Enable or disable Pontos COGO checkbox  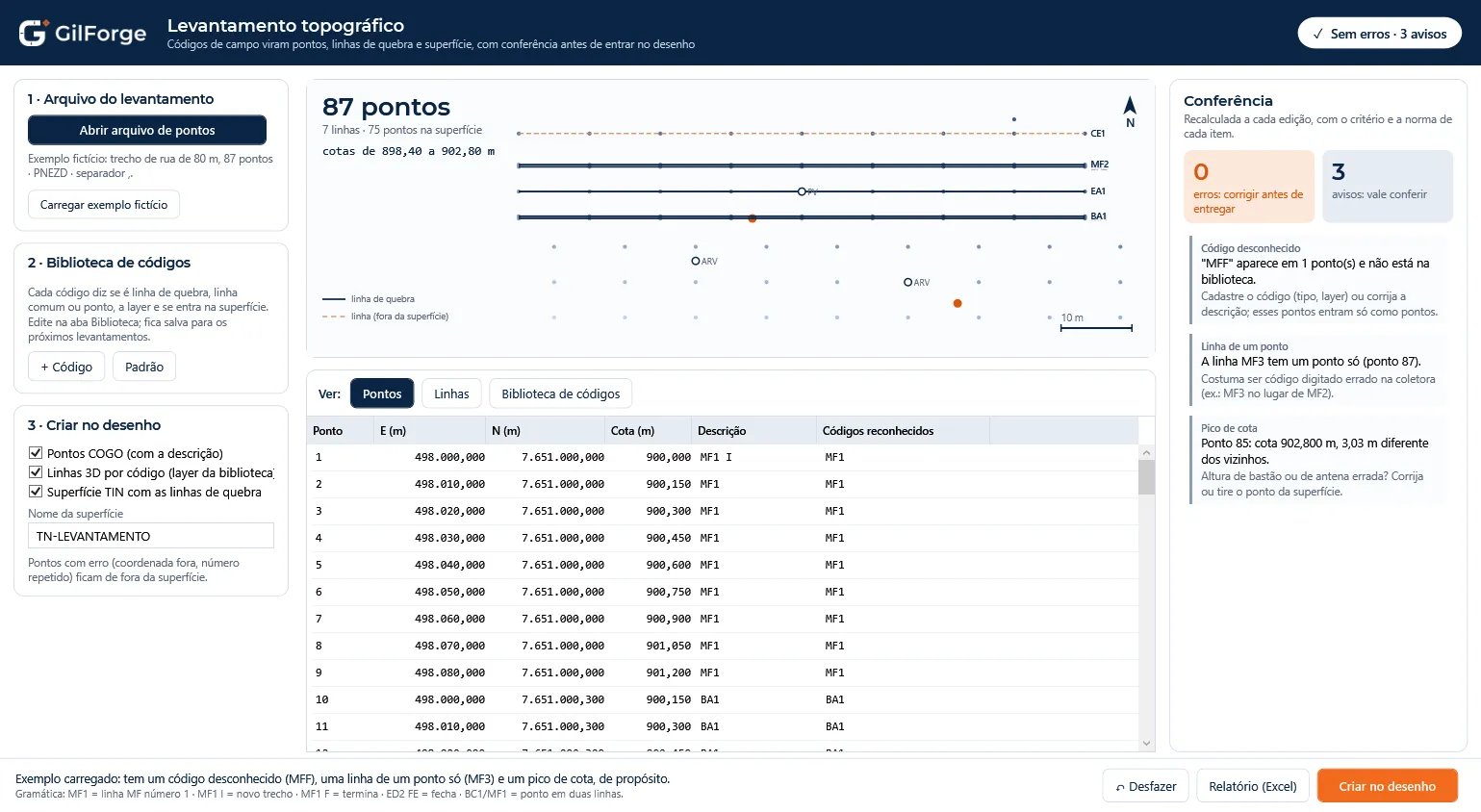pos(36,453)
